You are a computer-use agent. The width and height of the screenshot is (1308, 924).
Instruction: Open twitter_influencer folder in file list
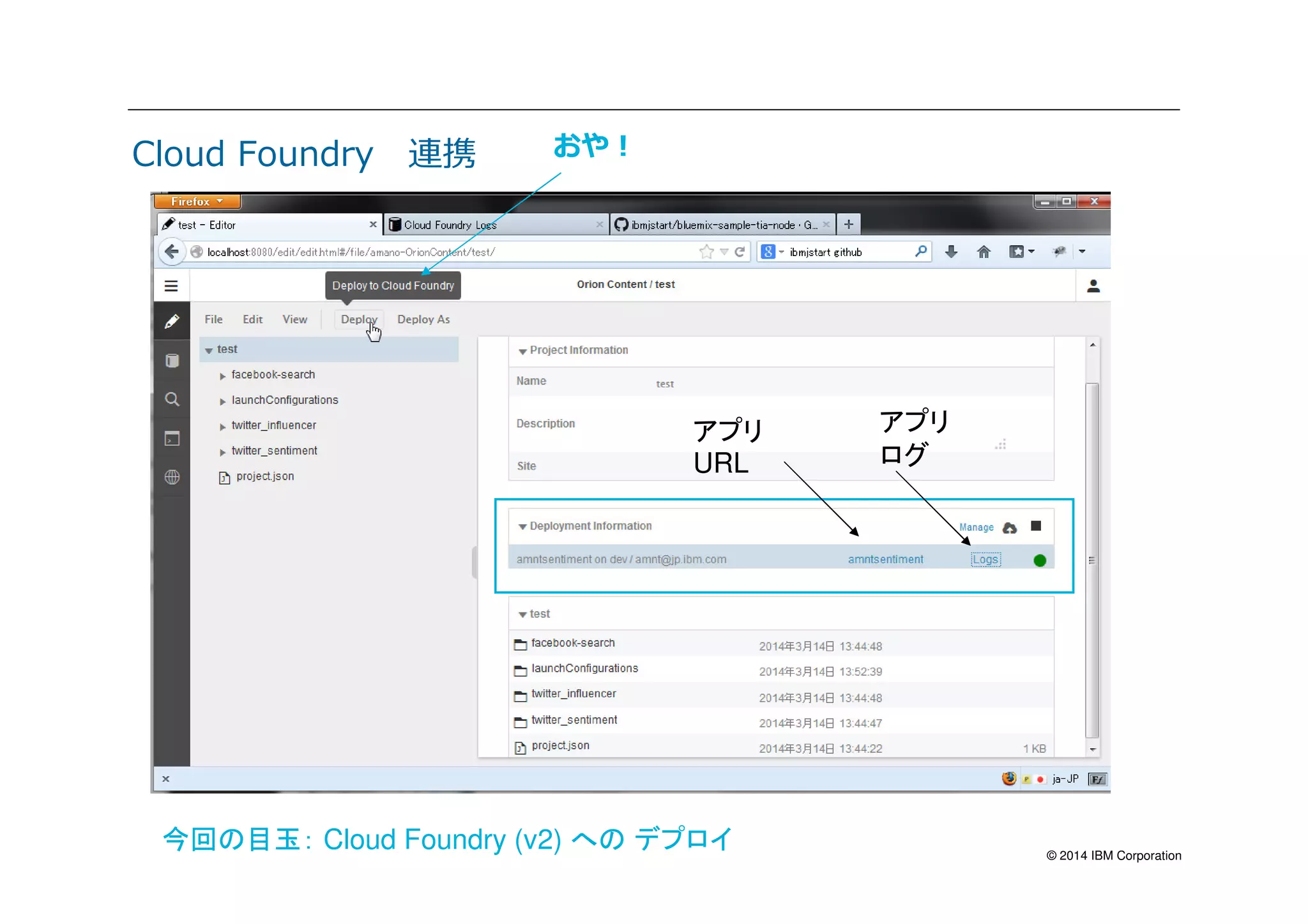[x=574, y=694]
